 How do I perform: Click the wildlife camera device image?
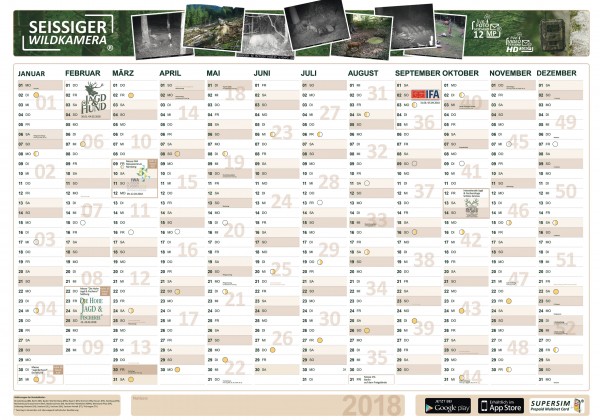[552, 34]
